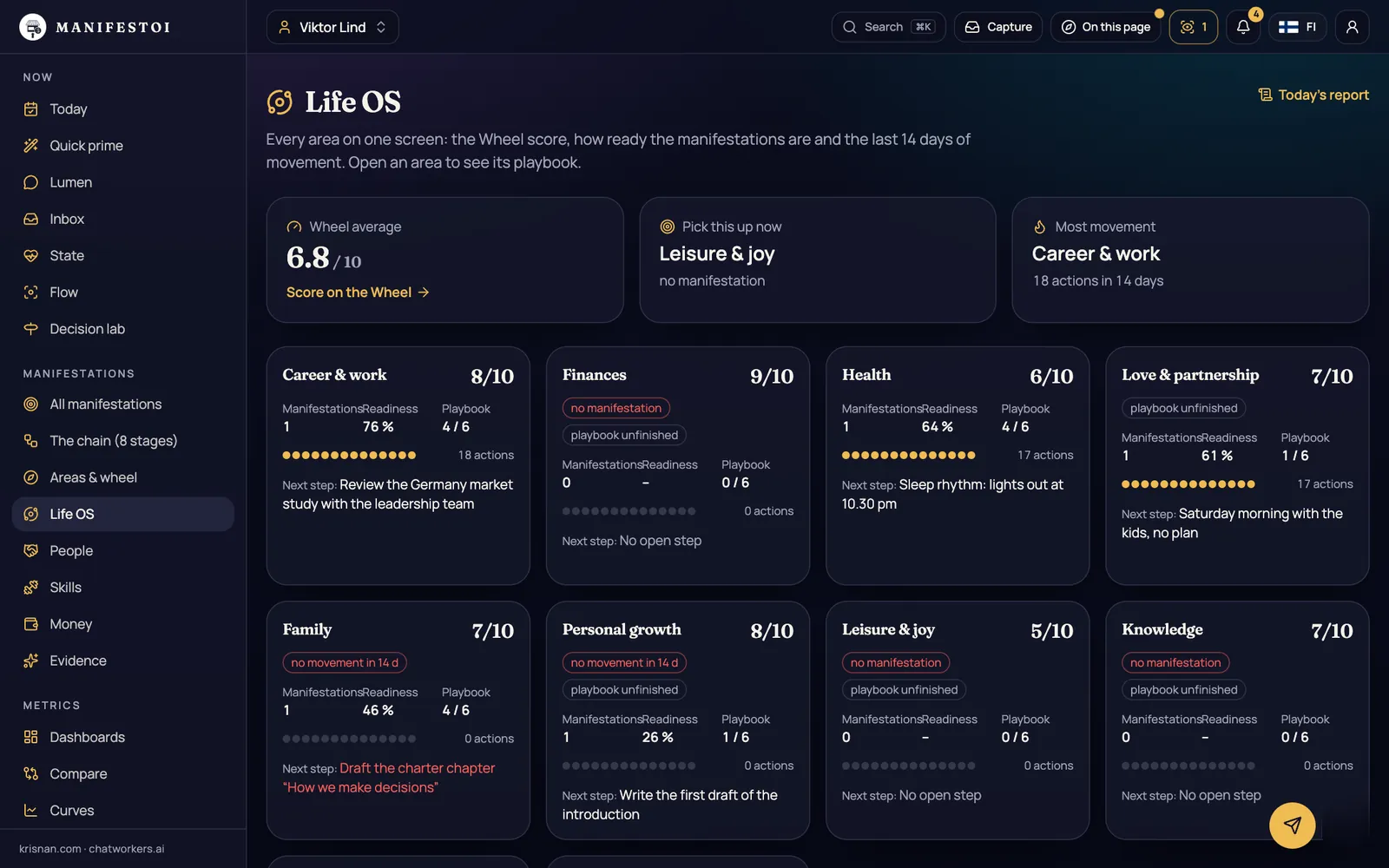Open the Finances area card title
Image resolution: width=1389 pixels, height=868 pixels.
pyautogui.click(x=594, y=375)
